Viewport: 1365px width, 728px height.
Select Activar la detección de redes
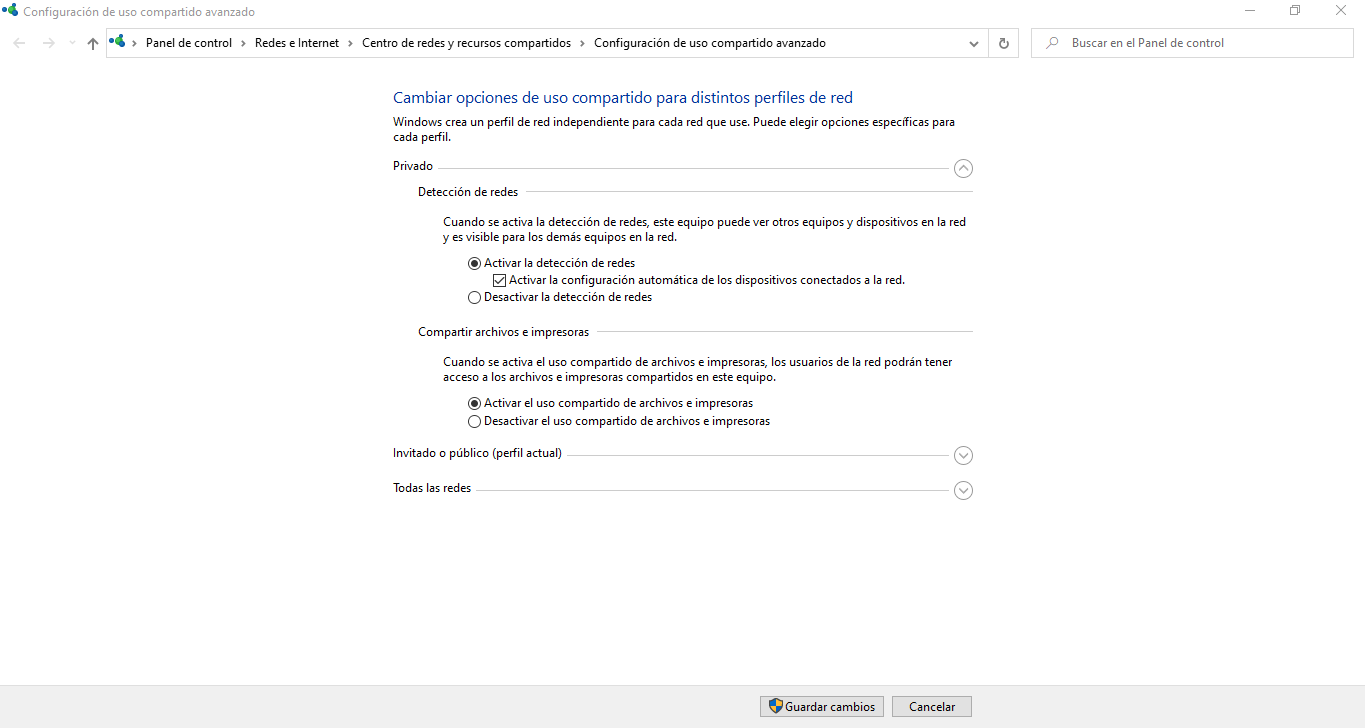pyautogui.click(x=475, y=263)
